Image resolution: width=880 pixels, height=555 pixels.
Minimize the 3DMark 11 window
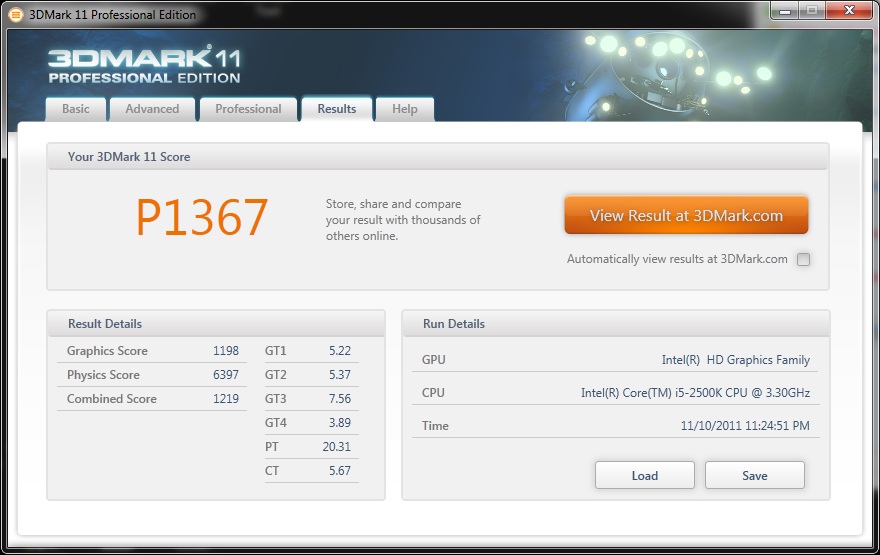[x=785, y=11]
